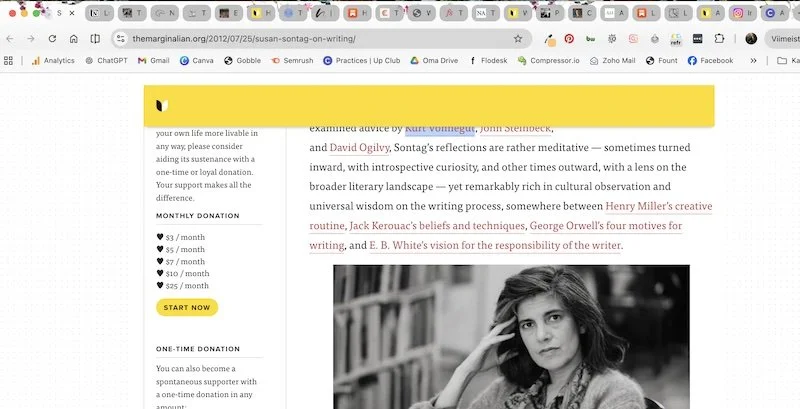This screenshot has width=800, height=409.
Task: Open the Gobble bookmark
Action: 242,61
